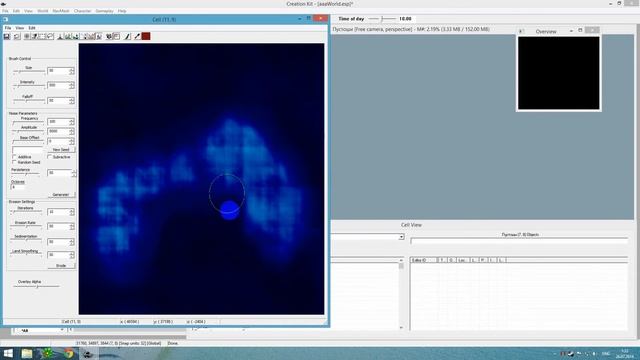Open the Windows Start button

click(8, 353)
